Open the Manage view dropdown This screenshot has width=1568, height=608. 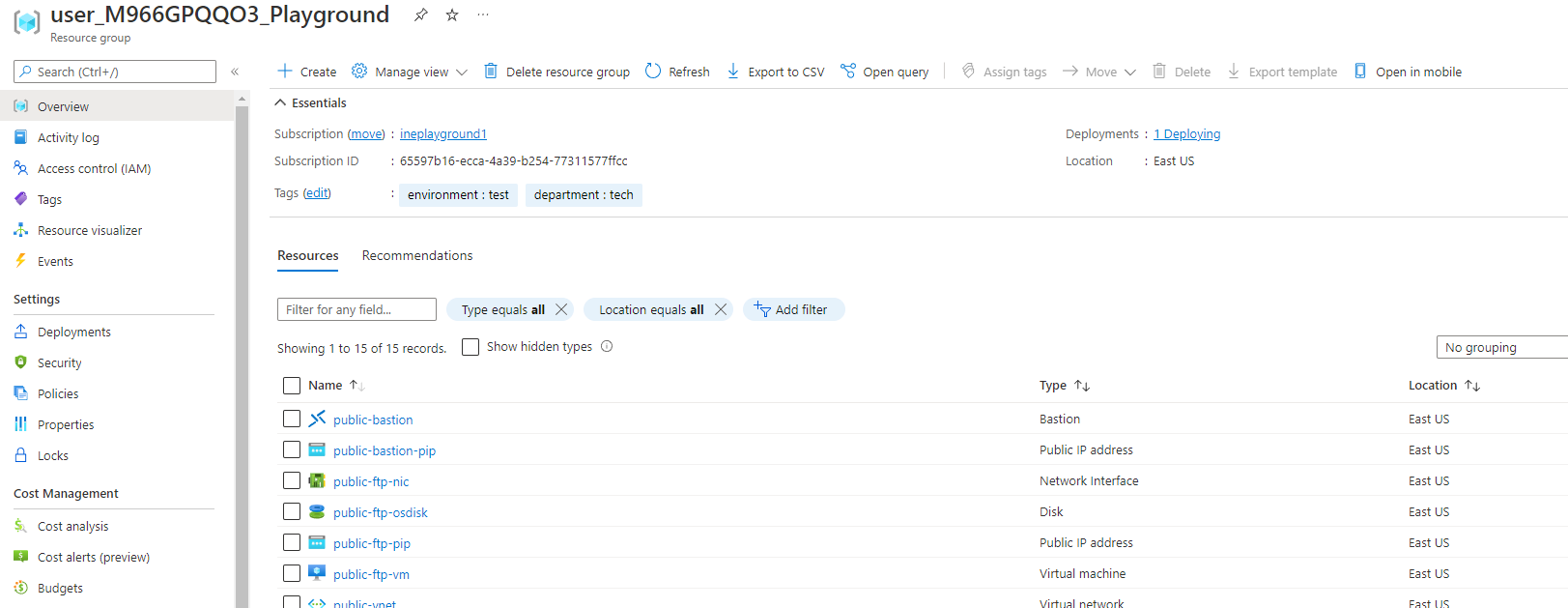pyautogui.click(x=410, y=72)
